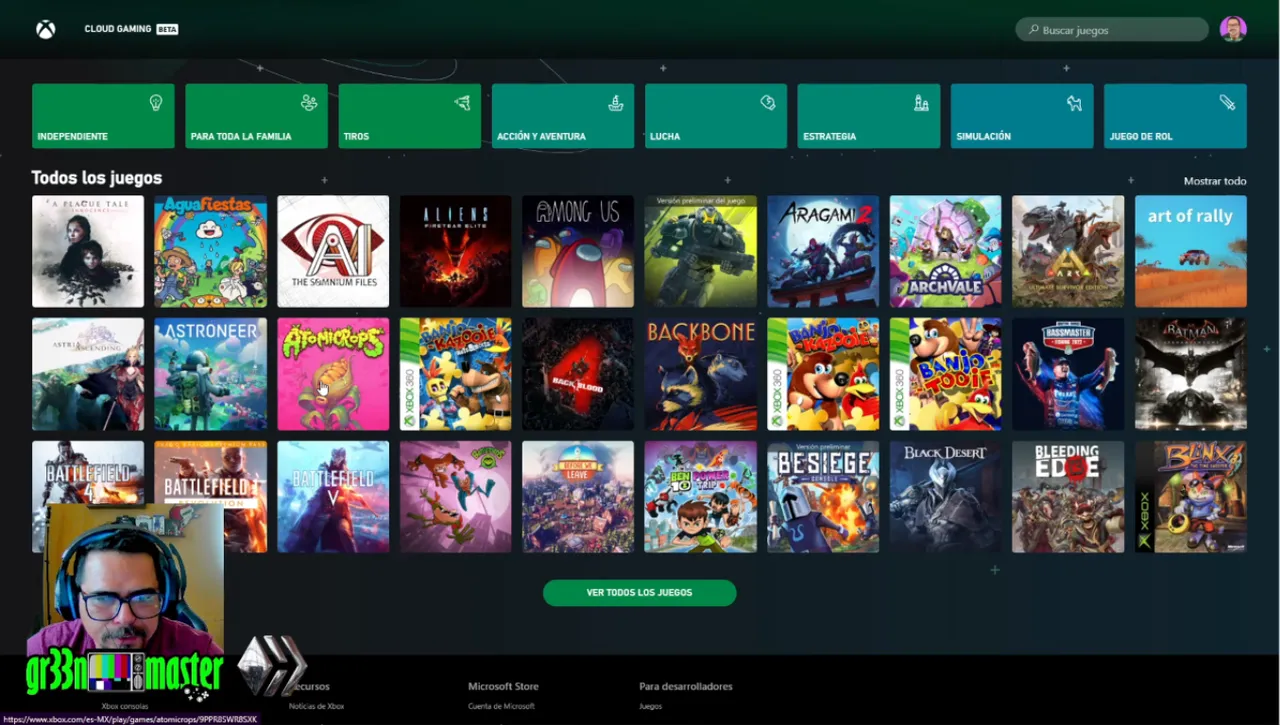Open the AquaFiestas game tile

pyautogui.click(x=211, y=251)
